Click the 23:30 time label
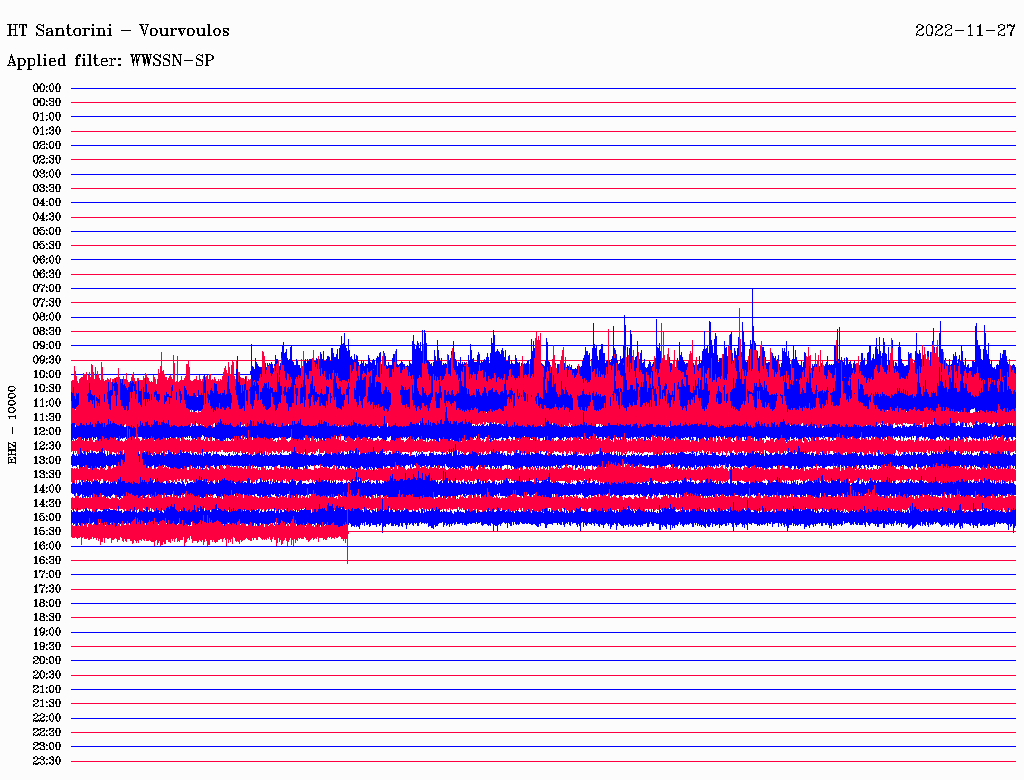This screenshot has height=780, width=1024. [x=47, y=761]
